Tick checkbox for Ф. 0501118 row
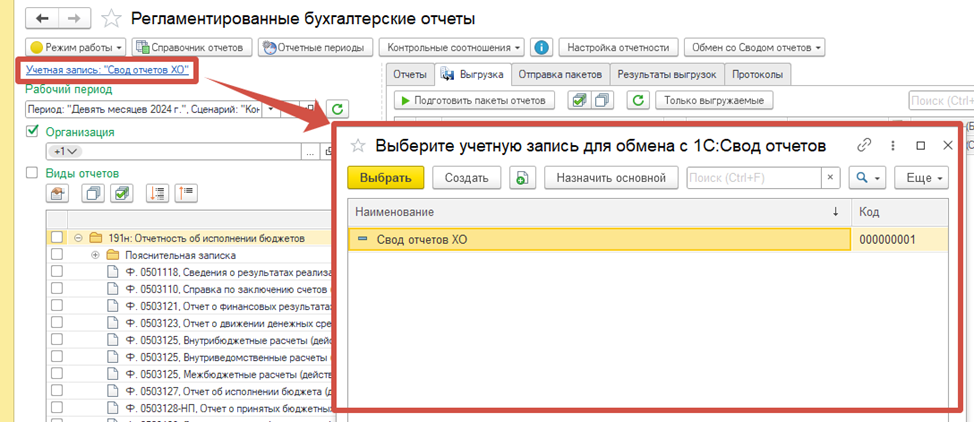974x422 pixels. click(57, 271)
